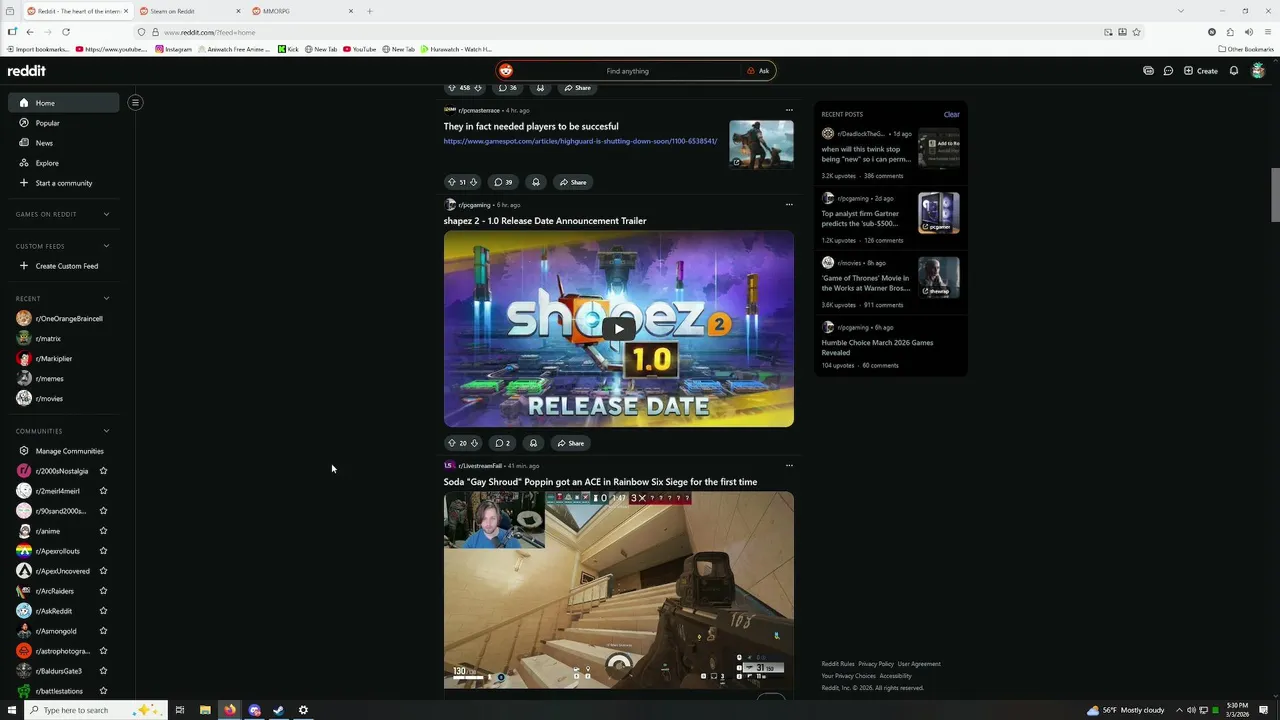Clear the Recent Posts list
Viewport: 1280px width, 720px height.
coord(951,114)
